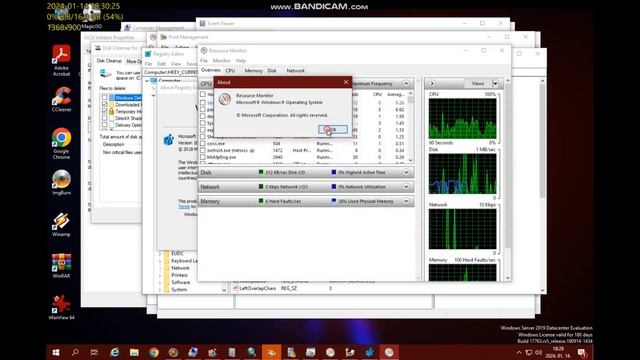Expand the EUDC registry key
640x360 pixels.
click(x=160, y=253)
